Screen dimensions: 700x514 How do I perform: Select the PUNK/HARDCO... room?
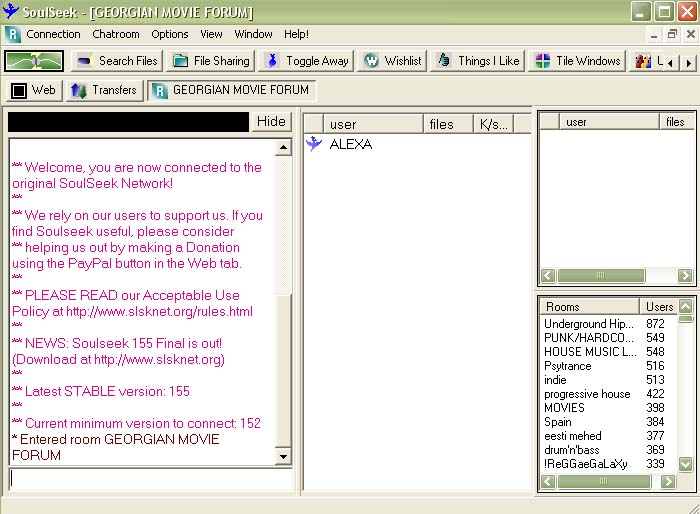(x=588, y=338)
